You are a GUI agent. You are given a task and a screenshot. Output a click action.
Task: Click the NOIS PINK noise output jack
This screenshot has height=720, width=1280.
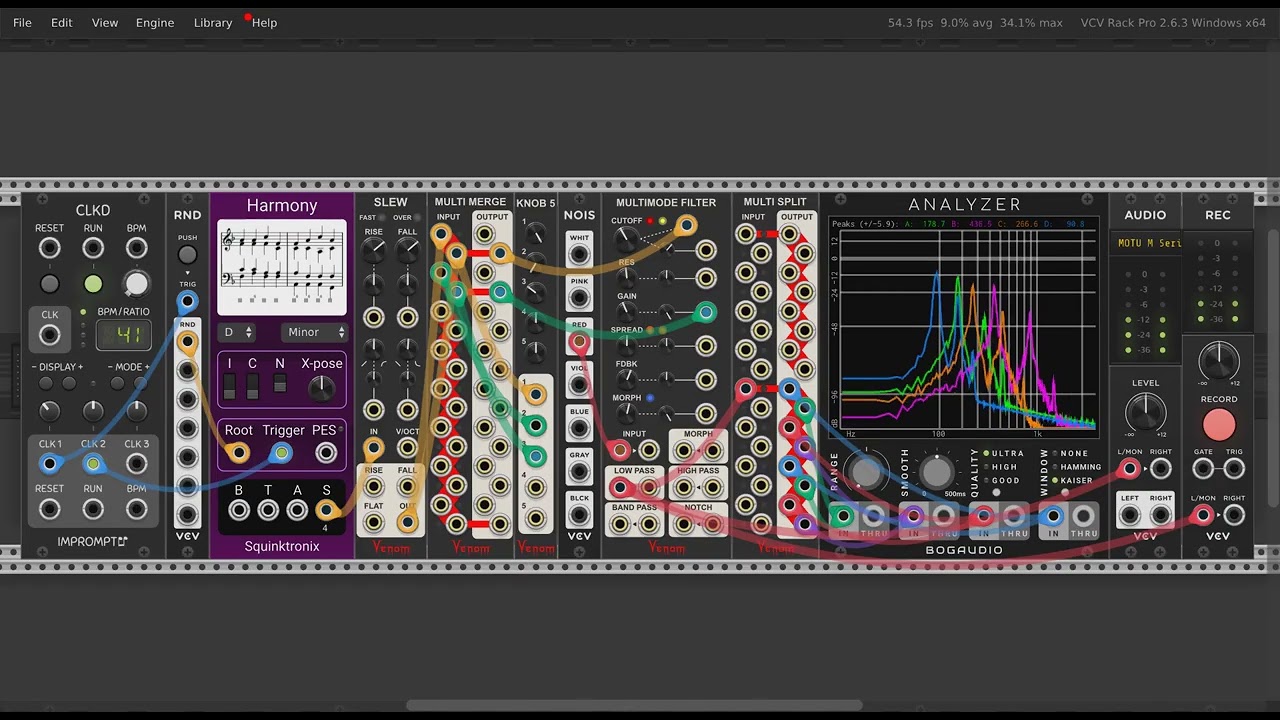coord(579,298)
